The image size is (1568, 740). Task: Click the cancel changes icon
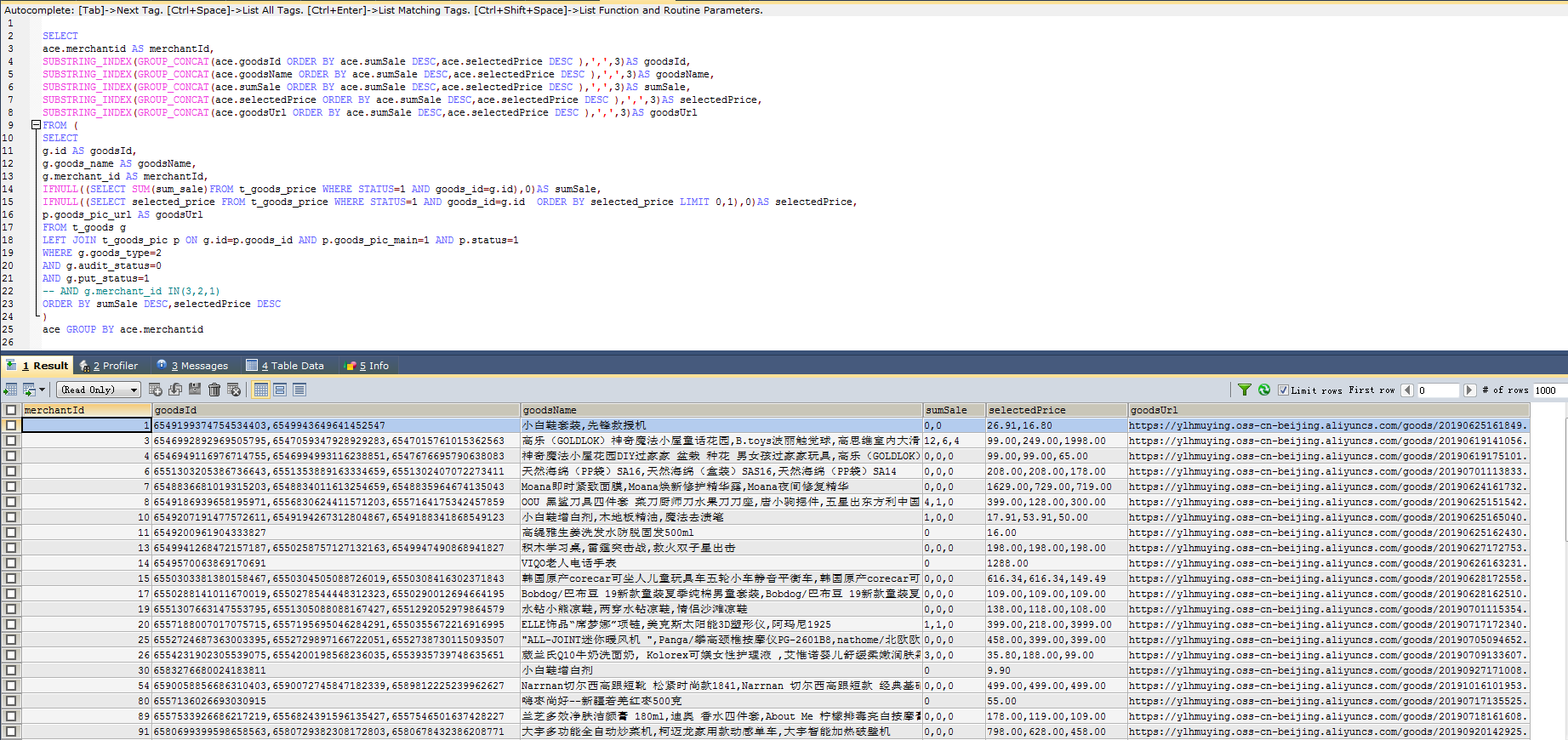tap(234, 390)
